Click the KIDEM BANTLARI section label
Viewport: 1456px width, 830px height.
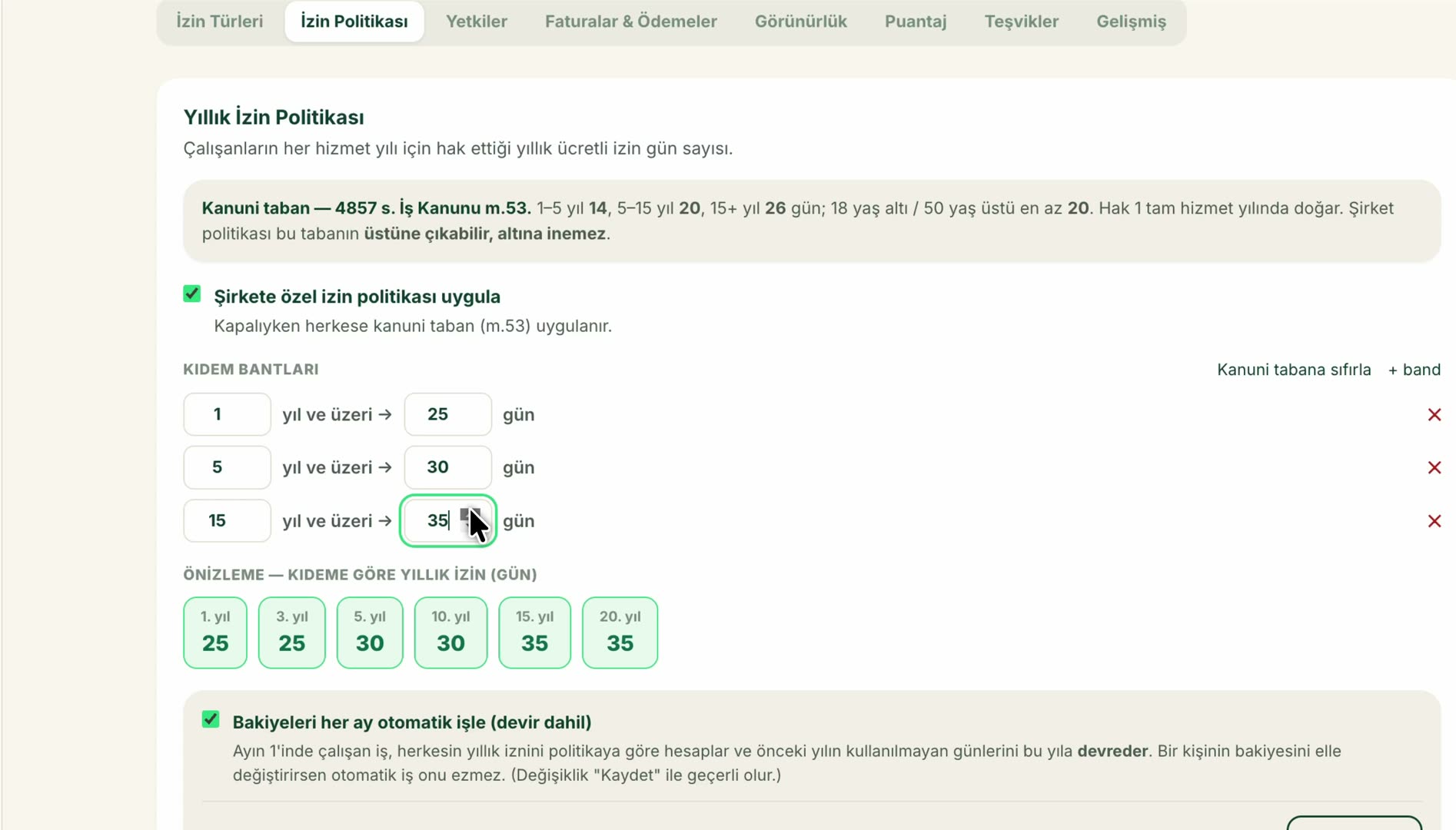(x=251, y=370)
